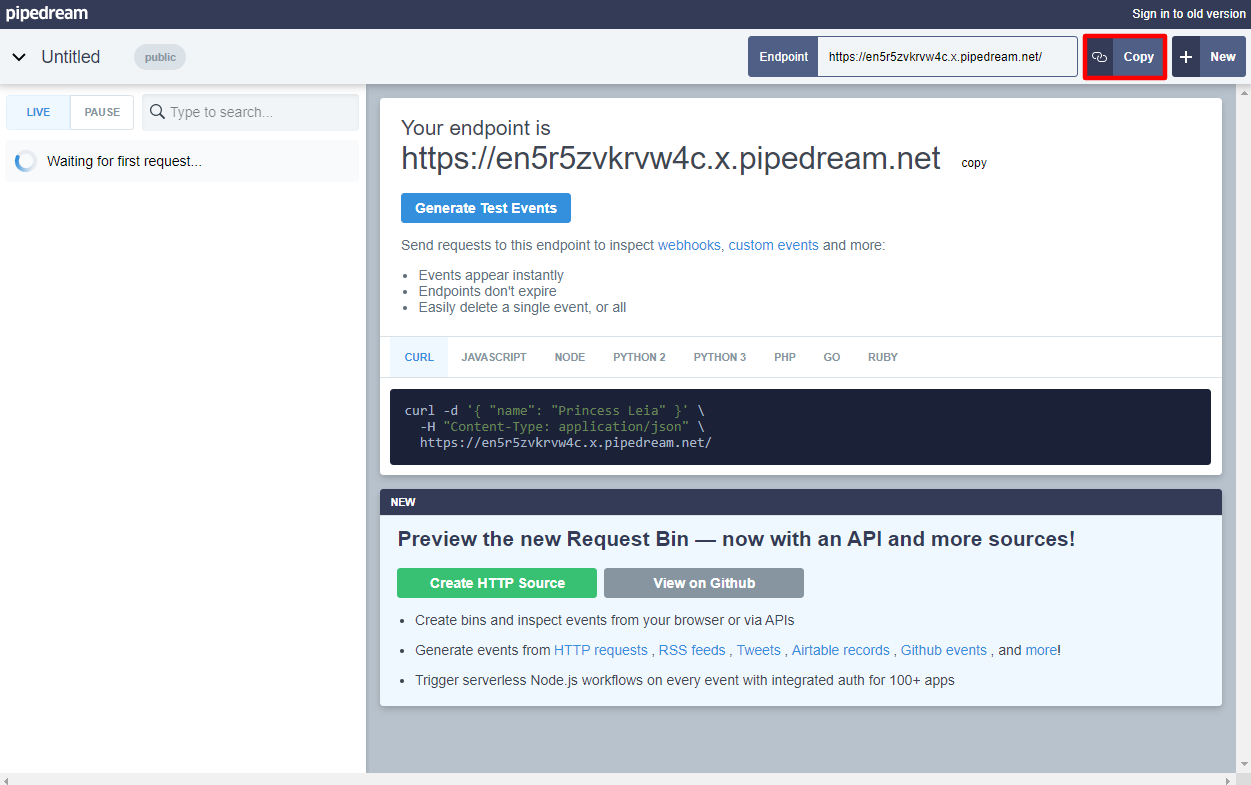
Task: Open the Github events link
Action: click(944, 650)
